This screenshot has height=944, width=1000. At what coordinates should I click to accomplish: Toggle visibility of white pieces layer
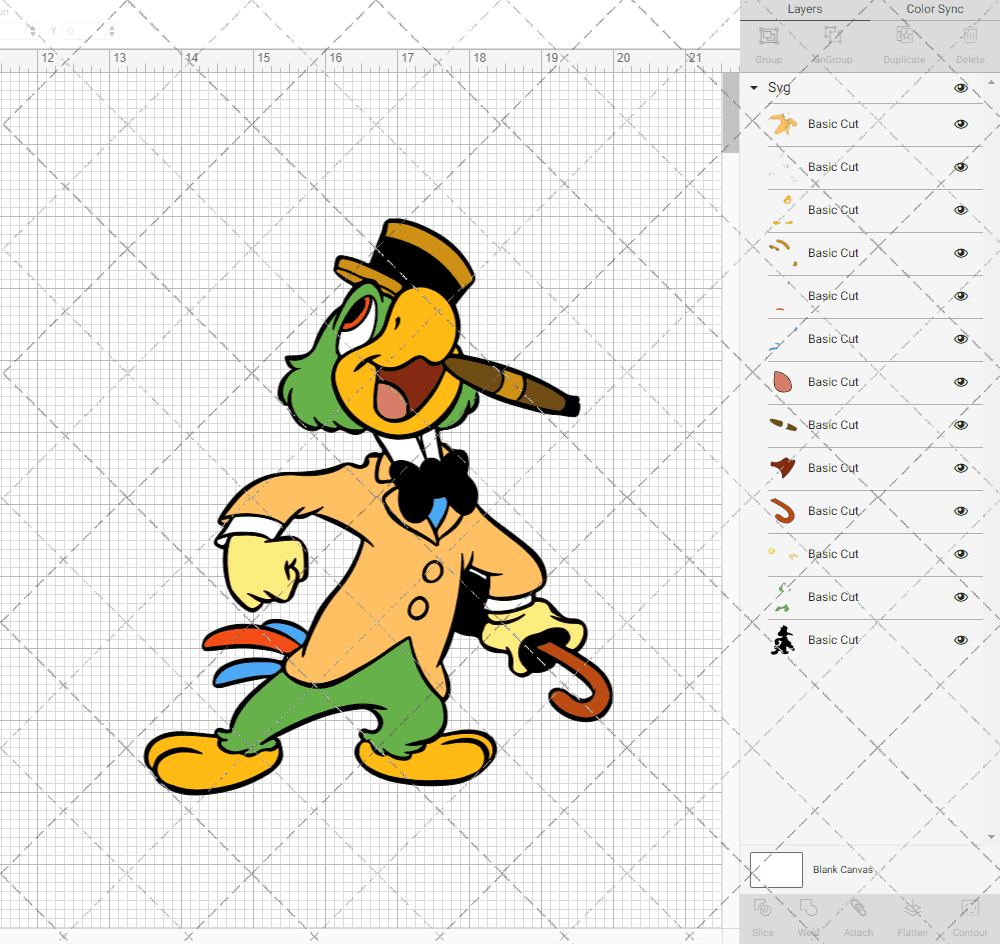[960, 167]
